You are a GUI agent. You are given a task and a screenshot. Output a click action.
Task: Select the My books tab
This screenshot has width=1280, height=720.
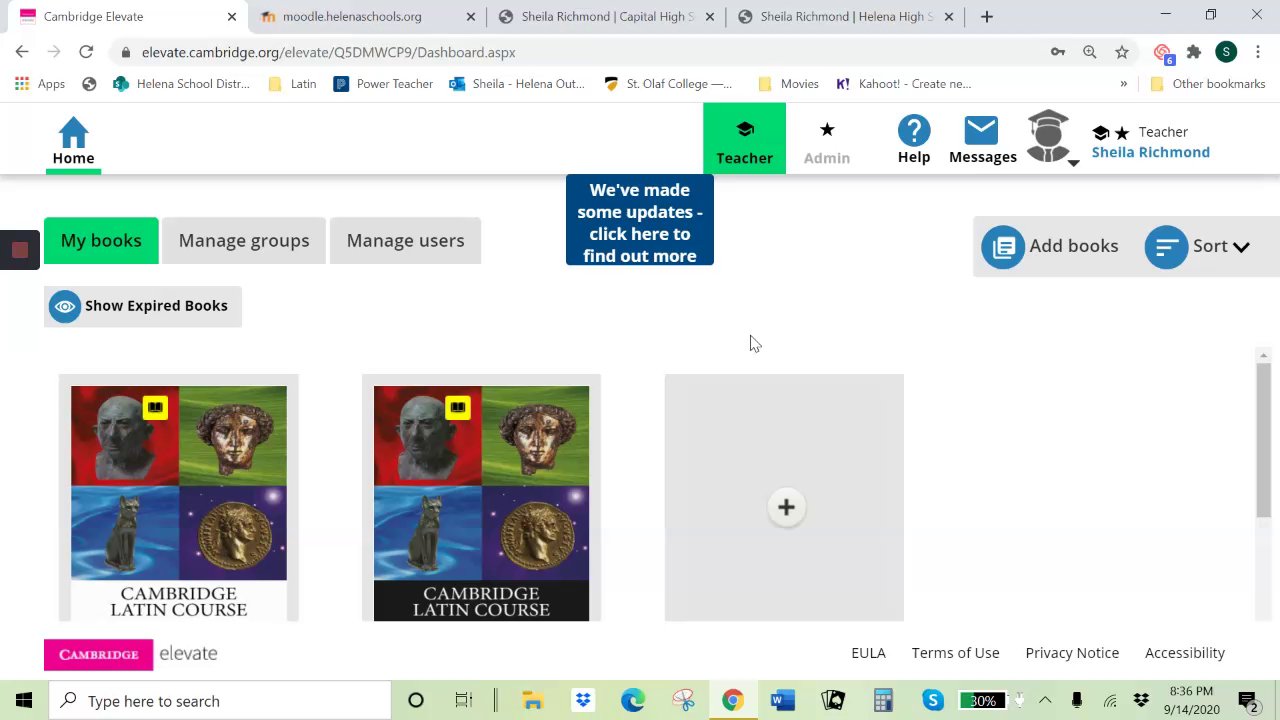(x=101, y=241)
